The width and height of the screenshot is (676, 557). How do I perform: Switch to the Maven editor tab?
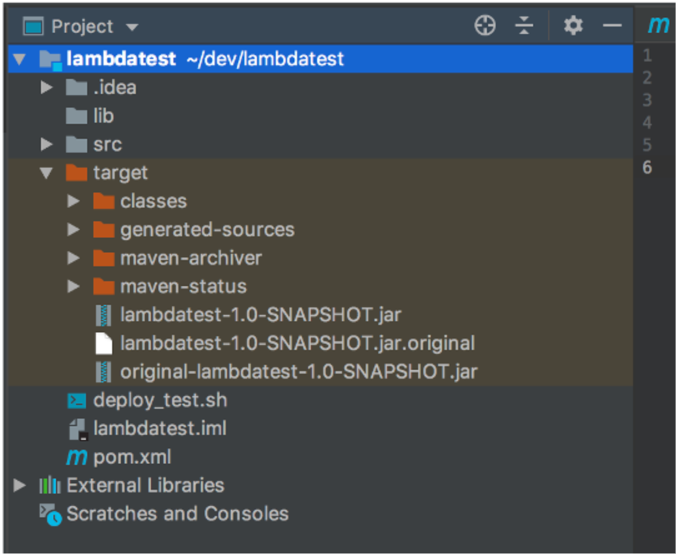[658, 26]
